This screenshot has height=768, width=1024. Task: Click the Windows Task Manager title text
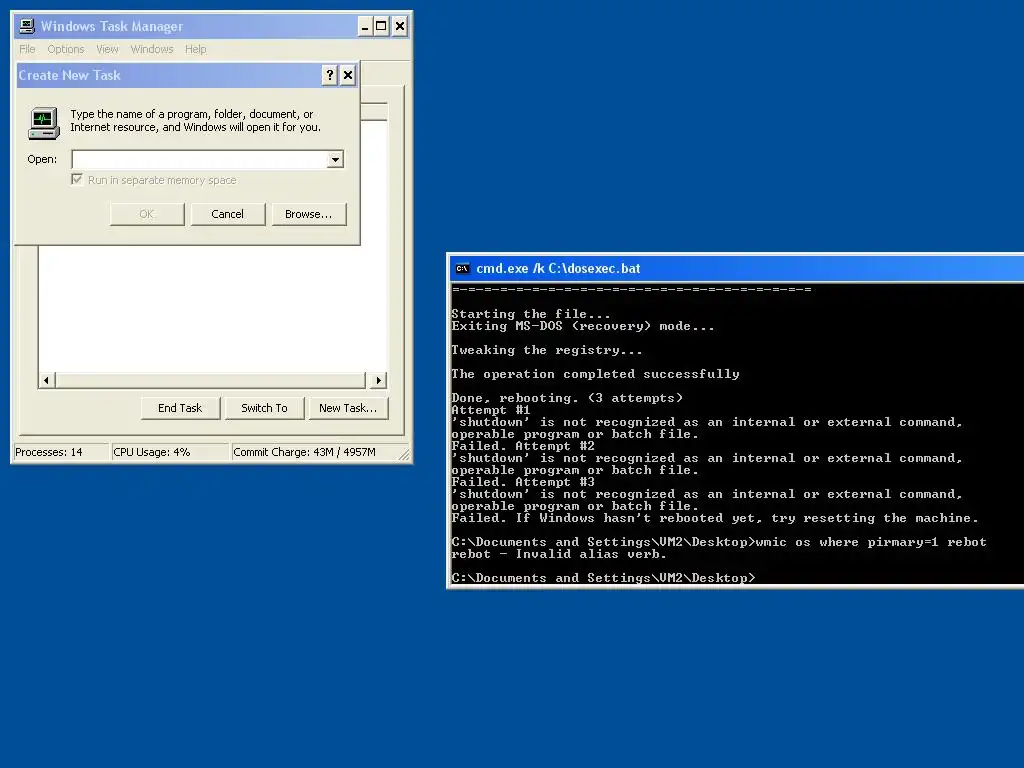pos(112,26)
